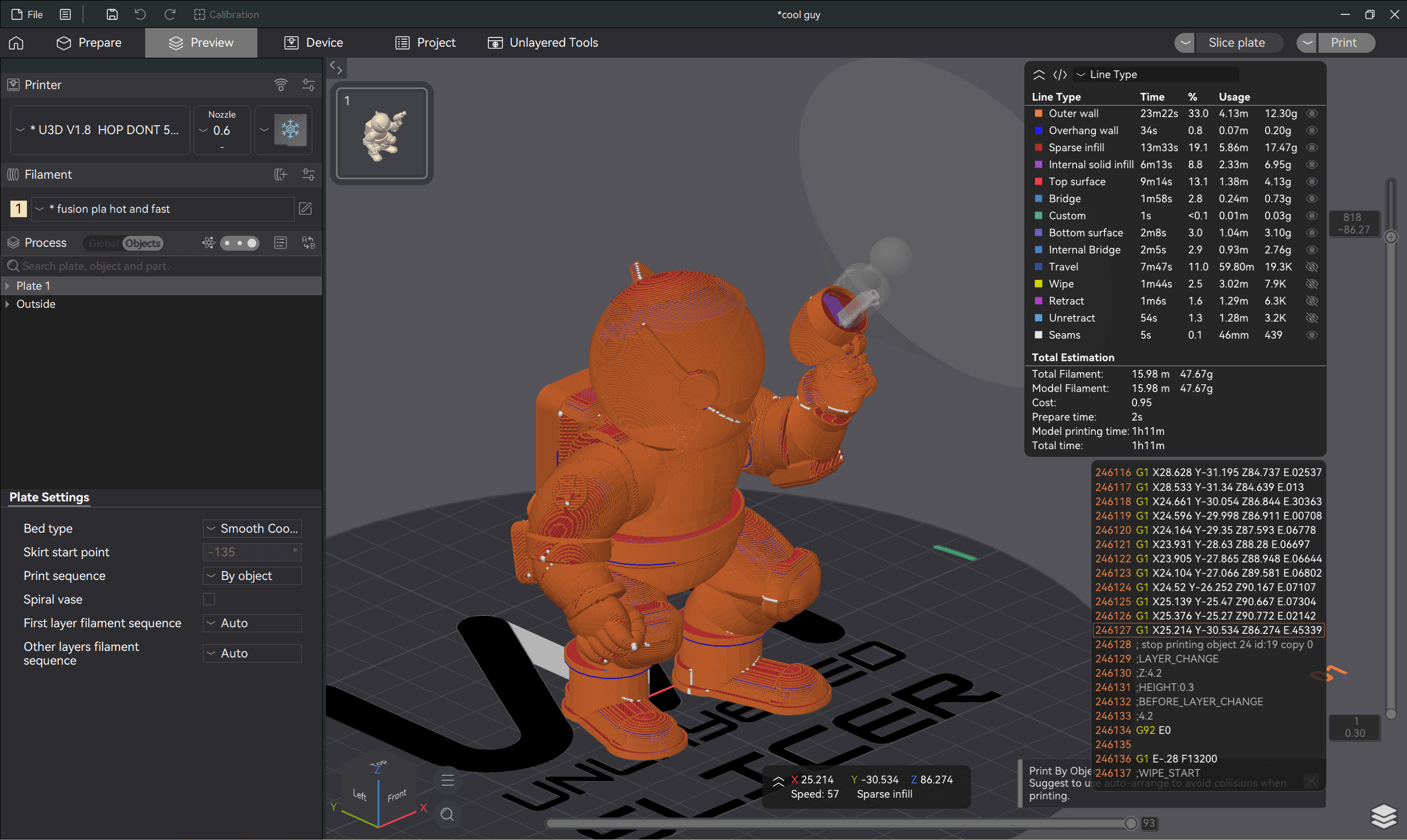
Task: Show the Wipe line type
Action: pos(1312,284)
